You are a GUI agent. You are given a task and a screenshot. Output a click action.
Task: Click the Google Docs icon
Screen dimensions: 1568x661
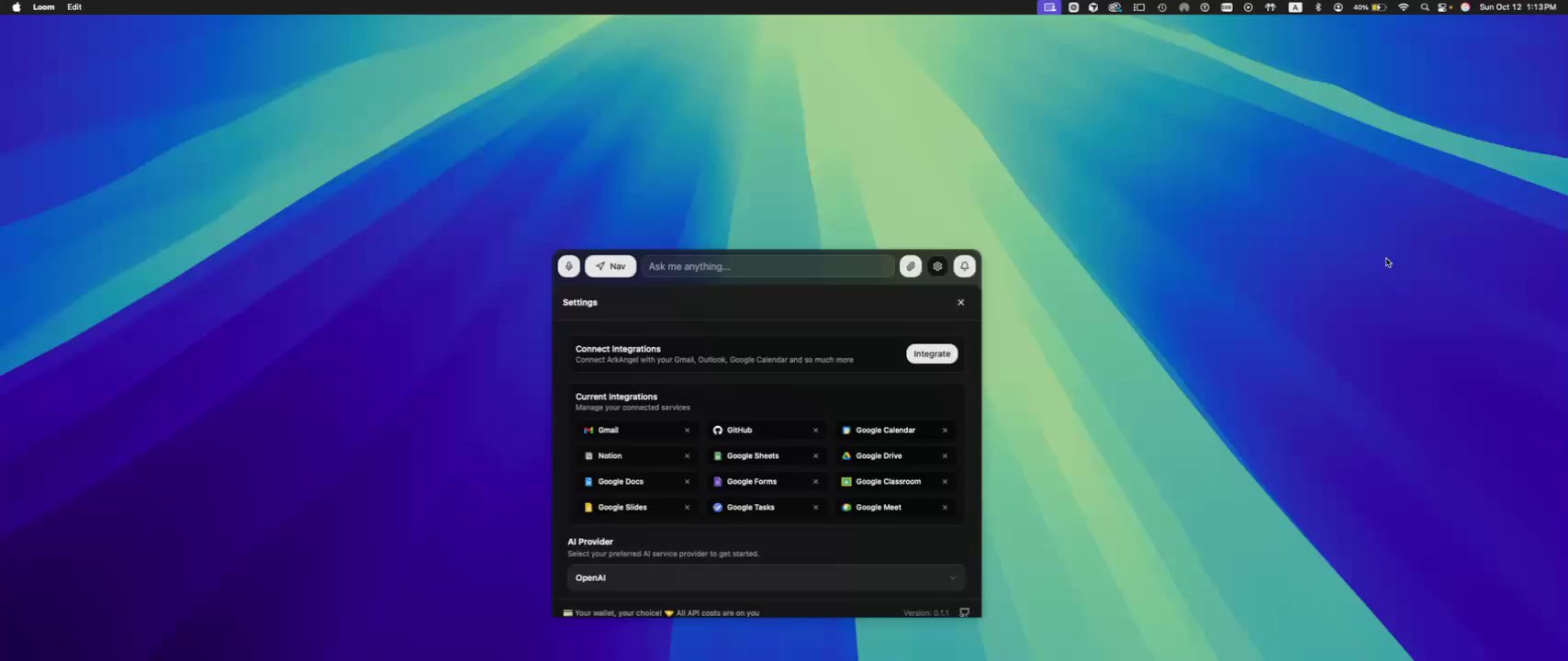[588, 481]
